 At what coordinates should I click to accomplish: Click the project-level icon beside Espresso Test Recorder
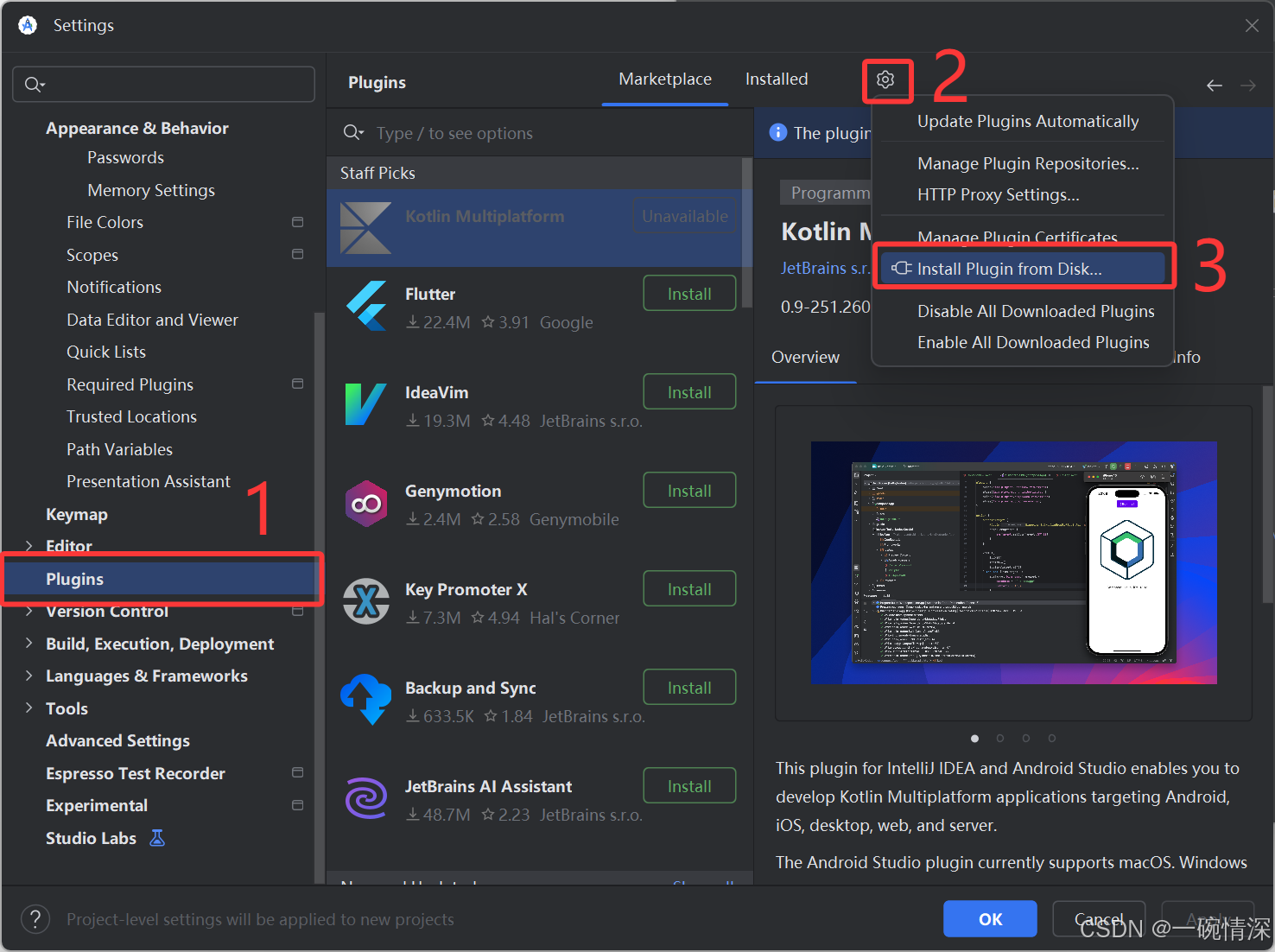coord(298,772)
